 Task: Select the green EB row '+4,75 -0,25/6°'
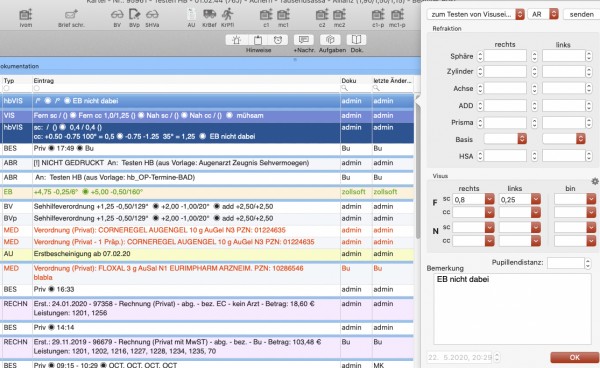[x=207, y=192]
